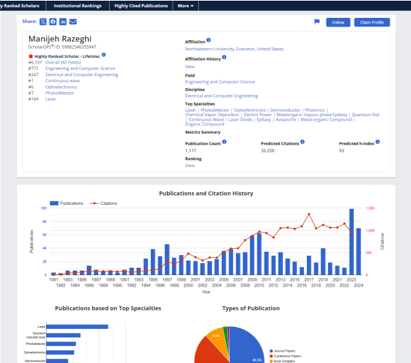Open info icon next to Affiliation
Screen dimensions: 411x363
click(208, 40)
